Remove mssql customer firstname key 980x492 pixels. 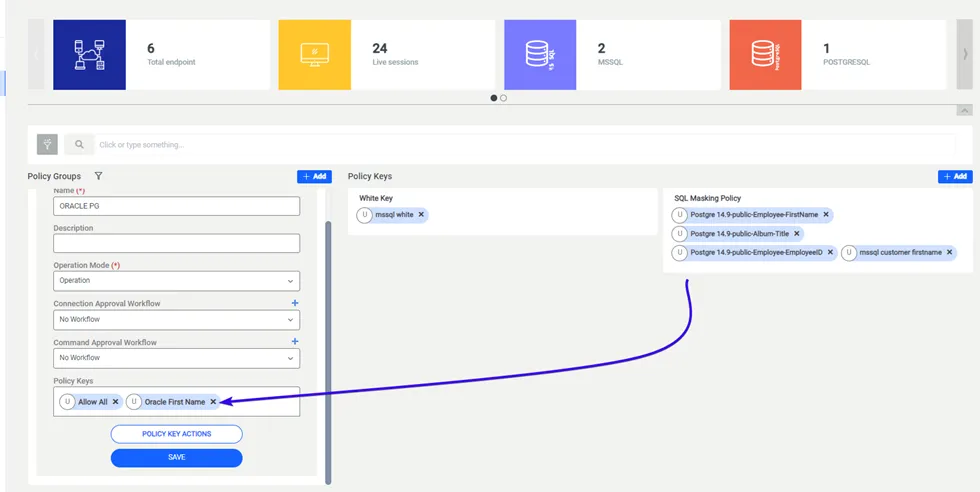click(949, 253)
